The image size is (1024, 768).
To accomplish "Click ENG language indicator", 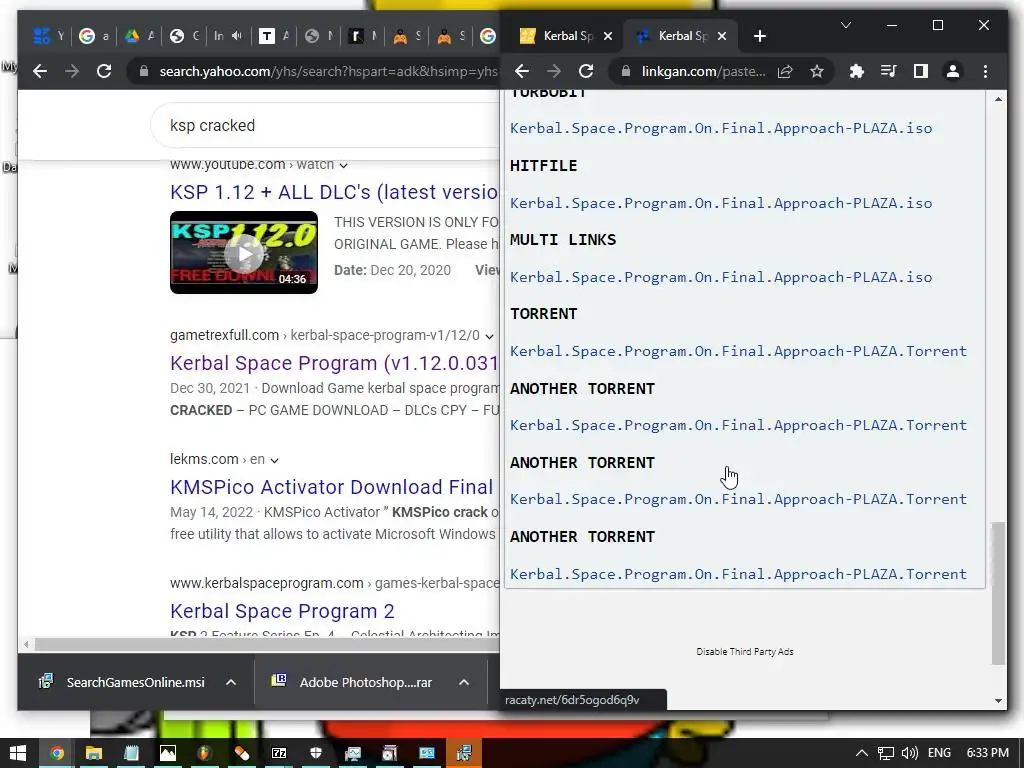I will [939, 753].
